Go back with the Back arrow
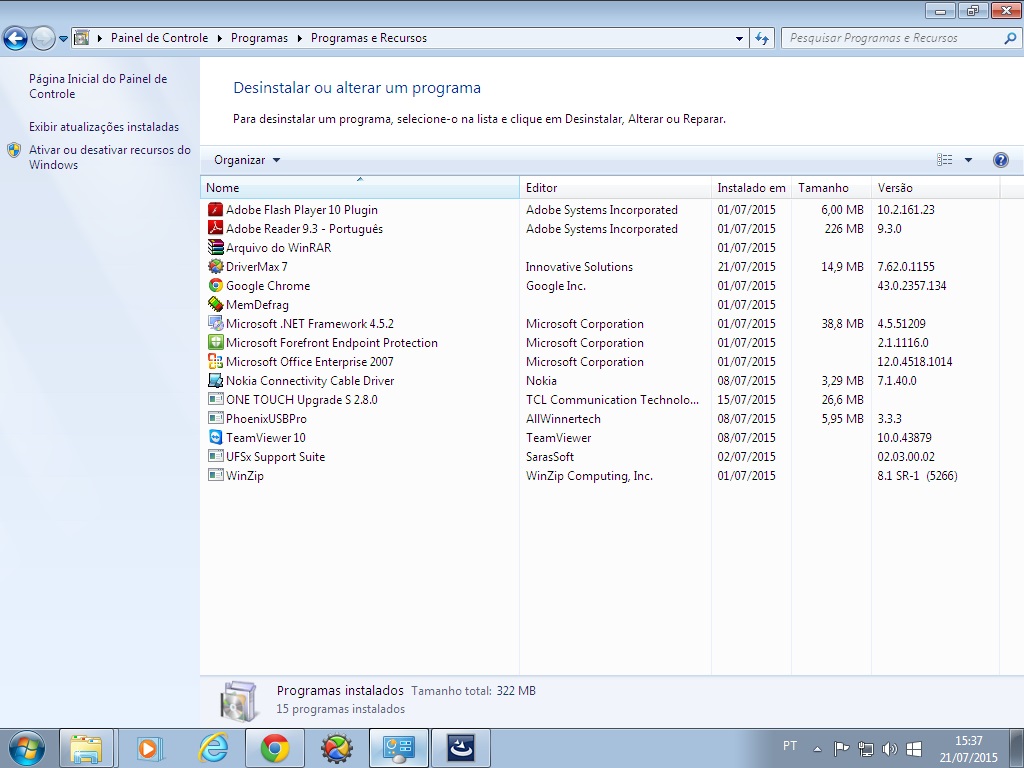 pos(15,38)
